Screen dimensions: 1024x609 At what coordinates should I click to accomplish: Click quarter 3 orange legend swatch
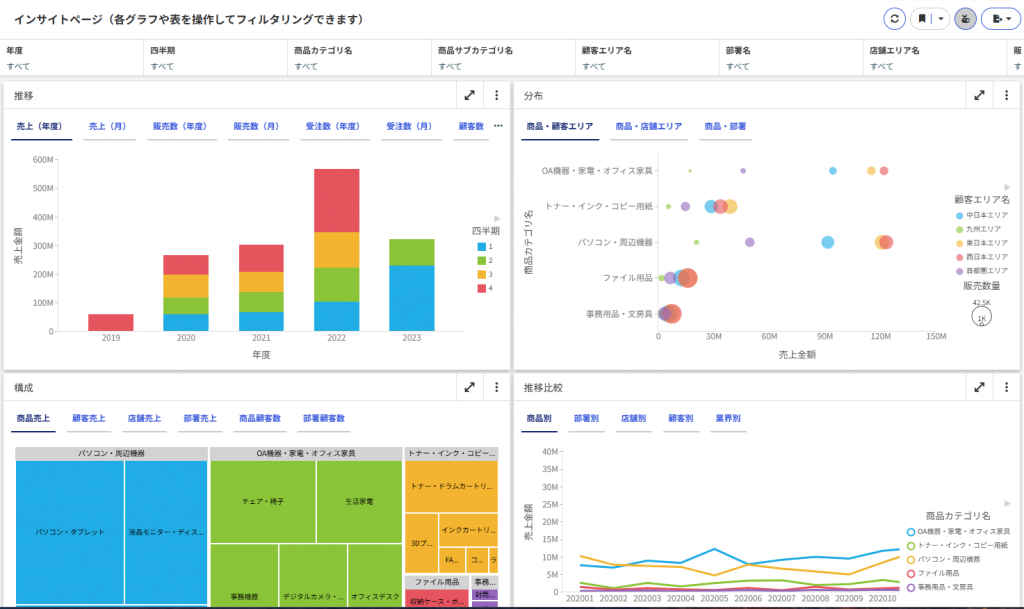click(481, 275)
